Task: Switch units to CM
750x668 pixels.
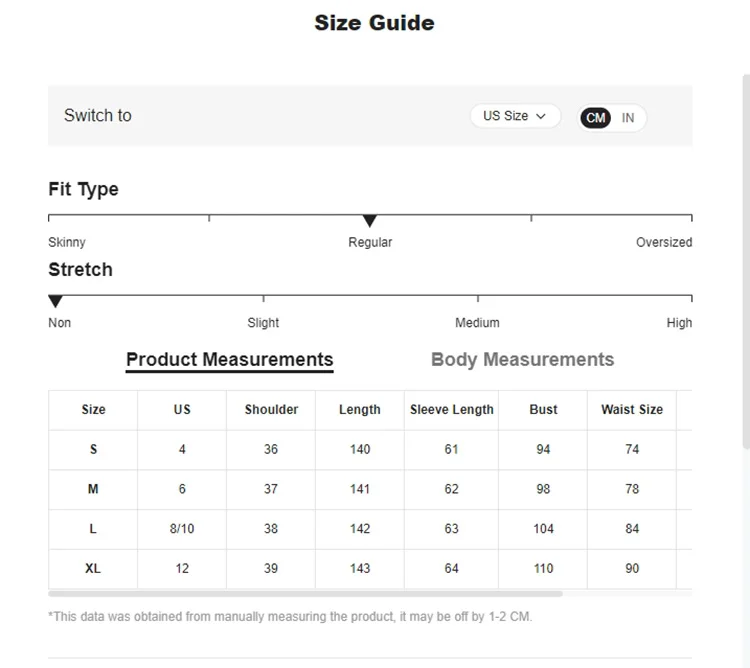Action: click(596, 118)
